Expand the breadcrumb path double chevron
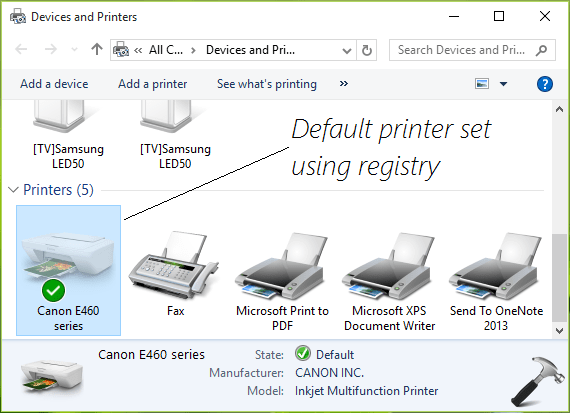The image size is (570, 413). coord(138,50)
